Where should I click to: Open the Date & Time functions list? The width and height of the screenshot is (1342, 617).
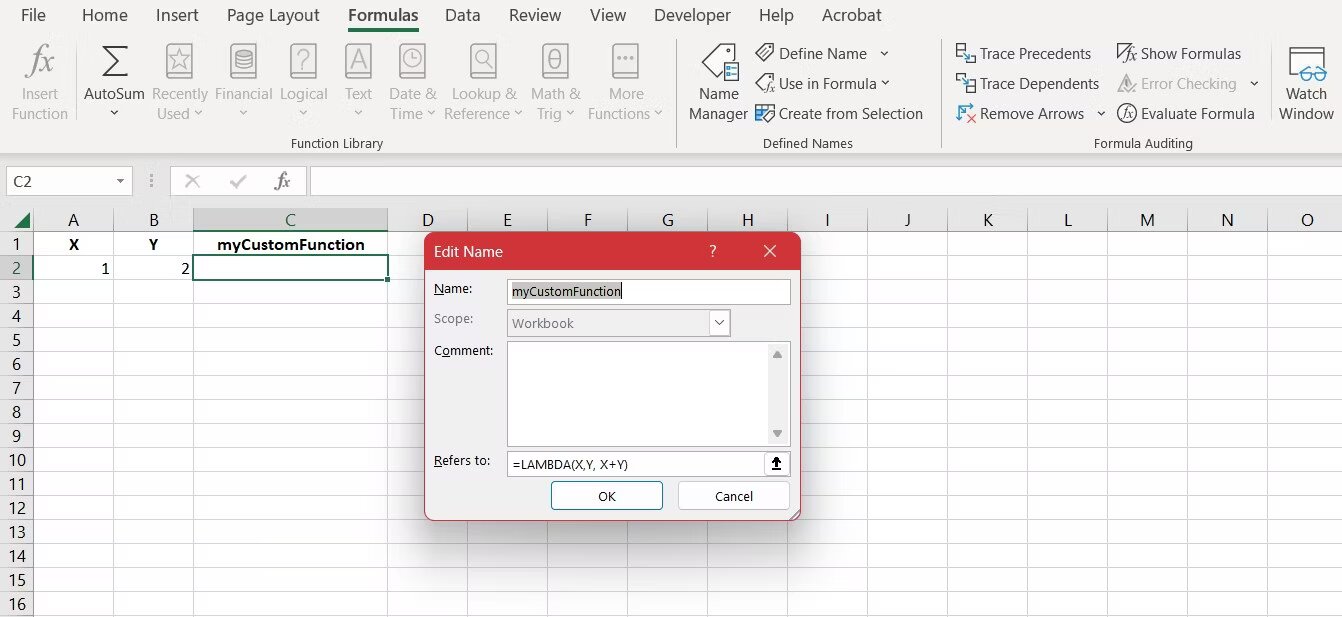pos(412,80)
